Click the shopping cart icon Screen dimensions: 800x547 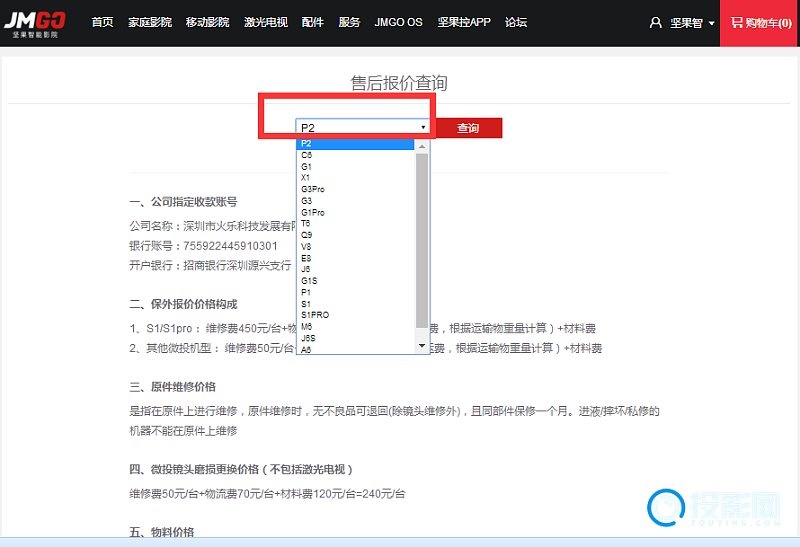tap(737, 22)
